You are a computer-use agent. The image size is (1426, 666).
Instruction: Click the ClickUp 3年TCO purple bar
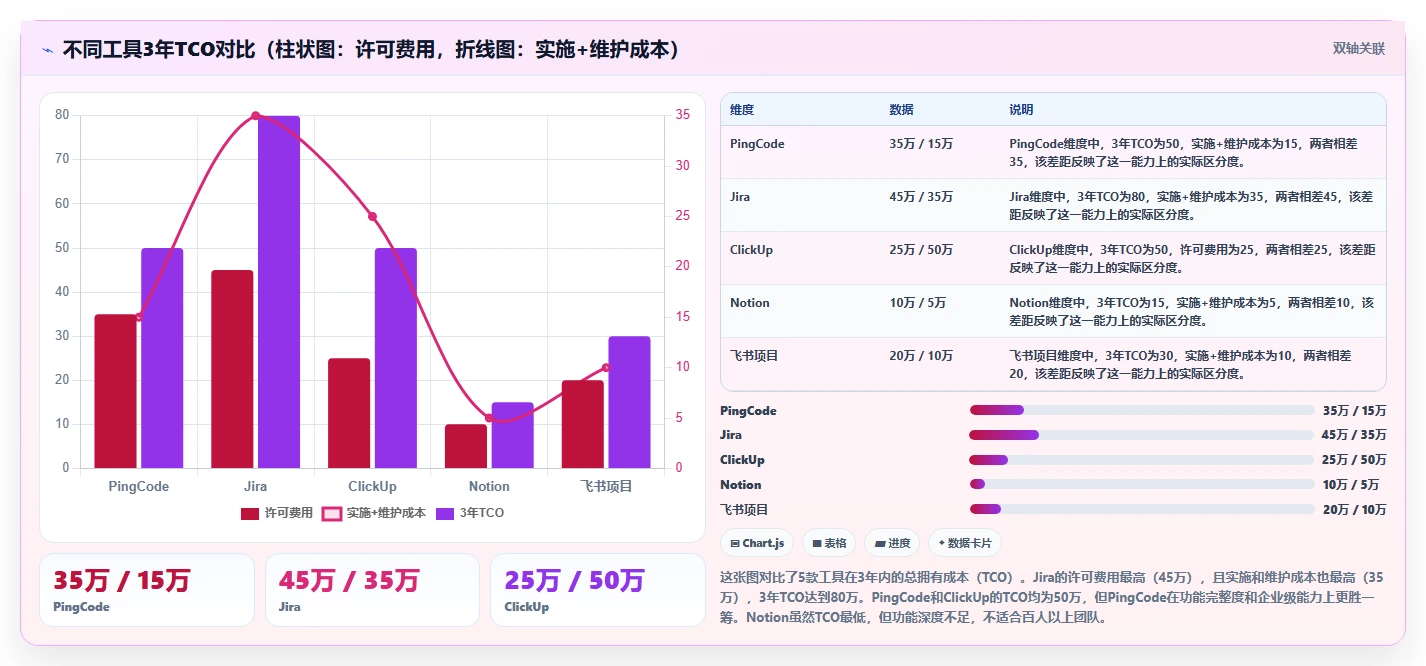(x=396, y=358)
